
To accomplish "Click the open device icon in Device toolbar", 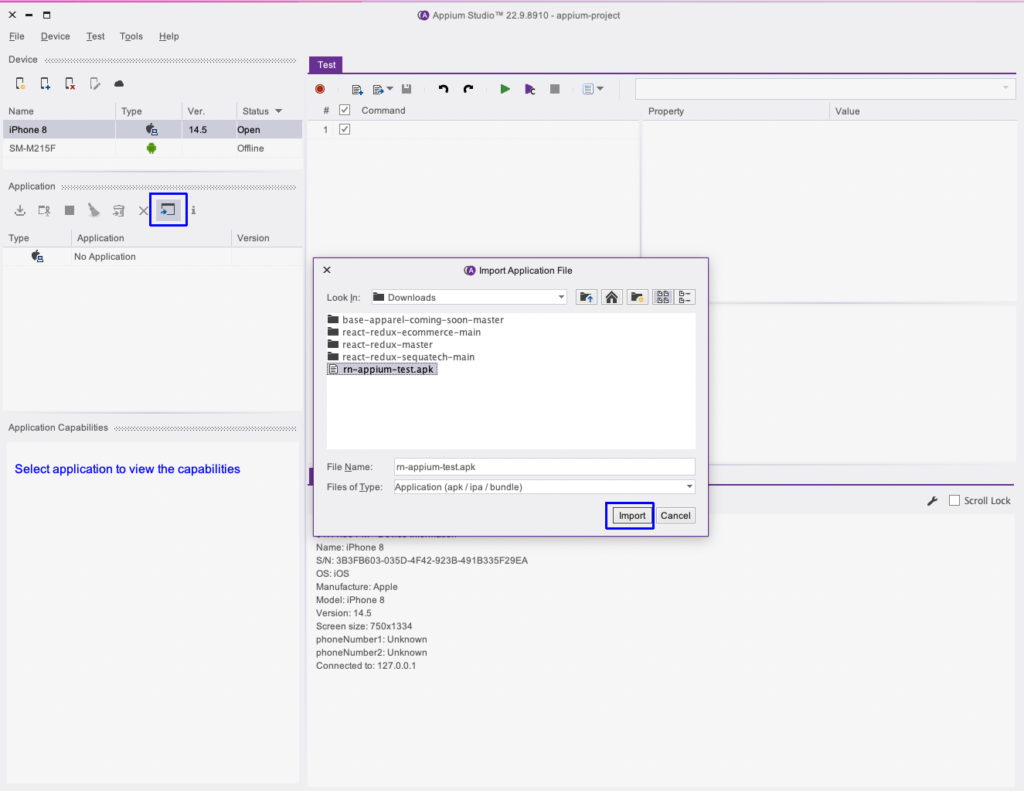I will tap(20, 84).
